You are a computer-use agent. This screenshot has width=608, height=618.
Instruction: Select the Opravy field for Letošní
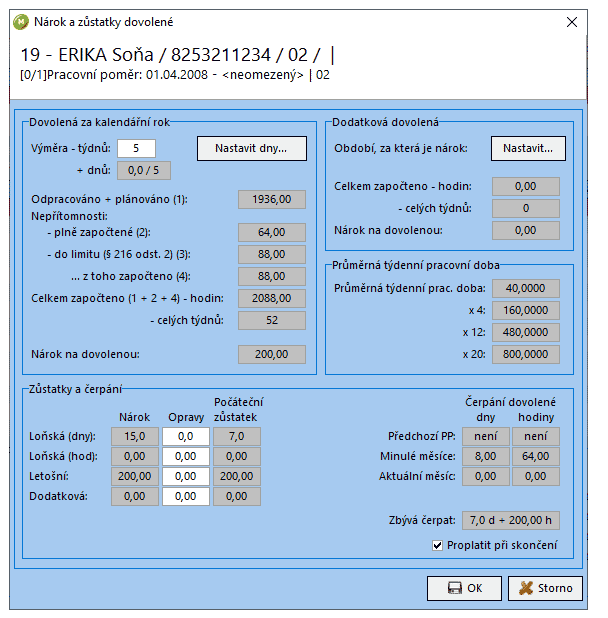coord(186,476)
